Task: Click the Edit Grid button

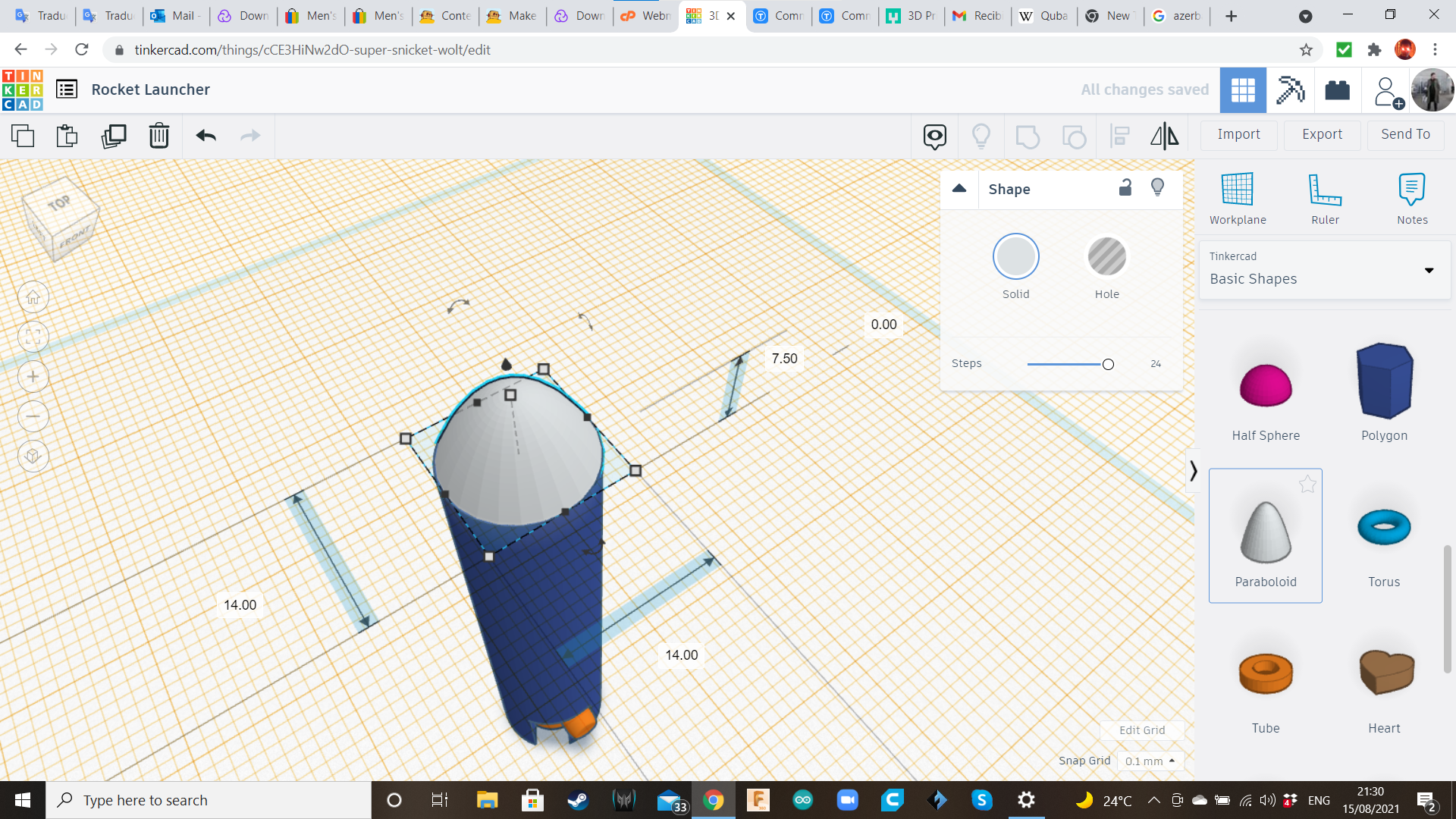Action: pos(1141,730)
